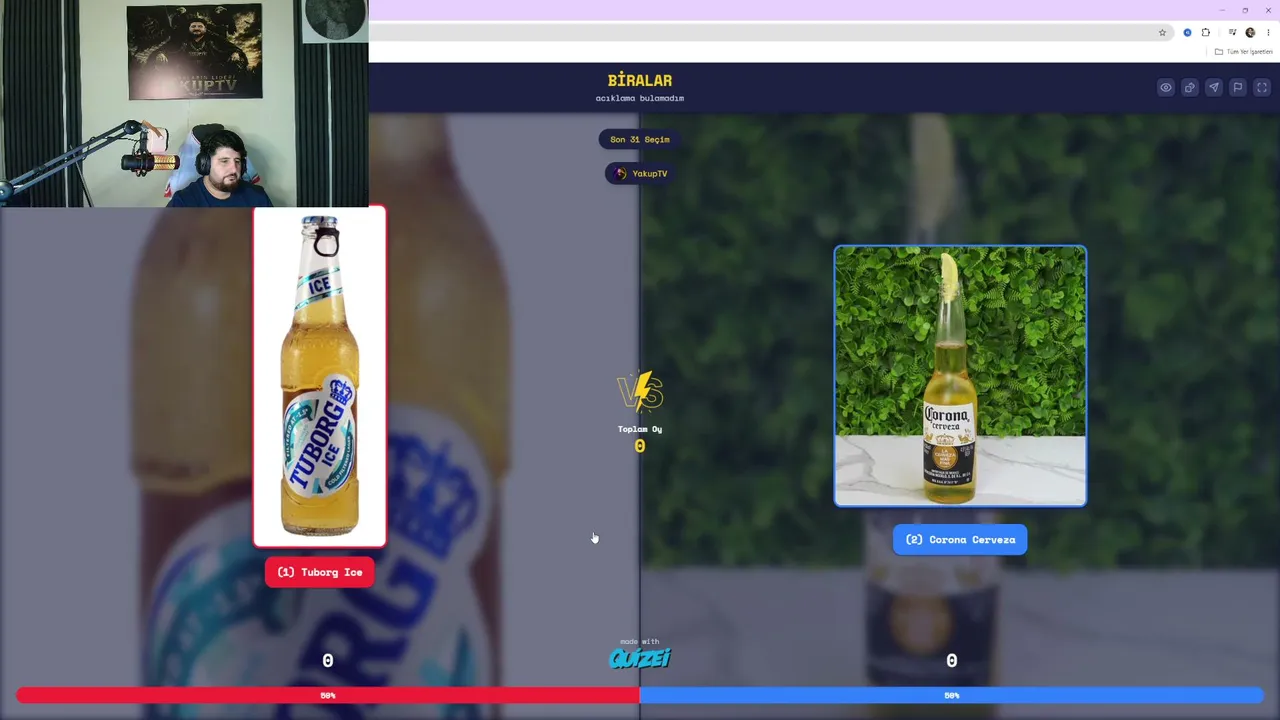Open the Chrome profile avatar

[x=1250, y=33]
